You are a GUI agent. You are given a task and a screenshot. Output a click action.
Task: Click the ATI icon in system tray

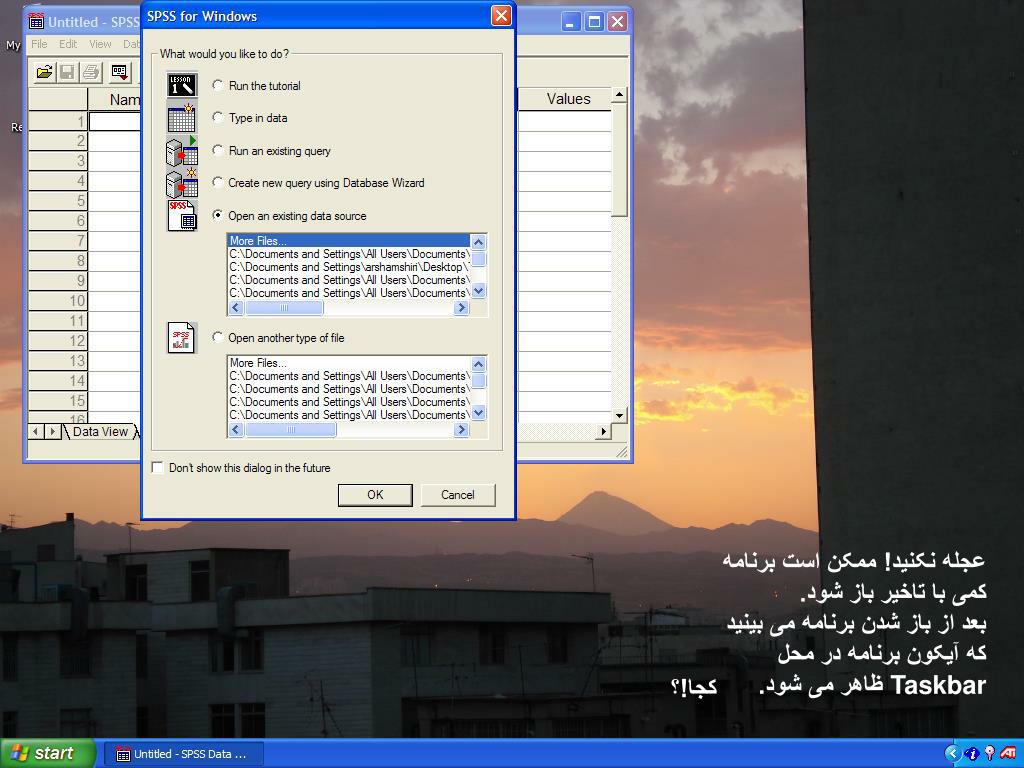(x=1006, y=753)
